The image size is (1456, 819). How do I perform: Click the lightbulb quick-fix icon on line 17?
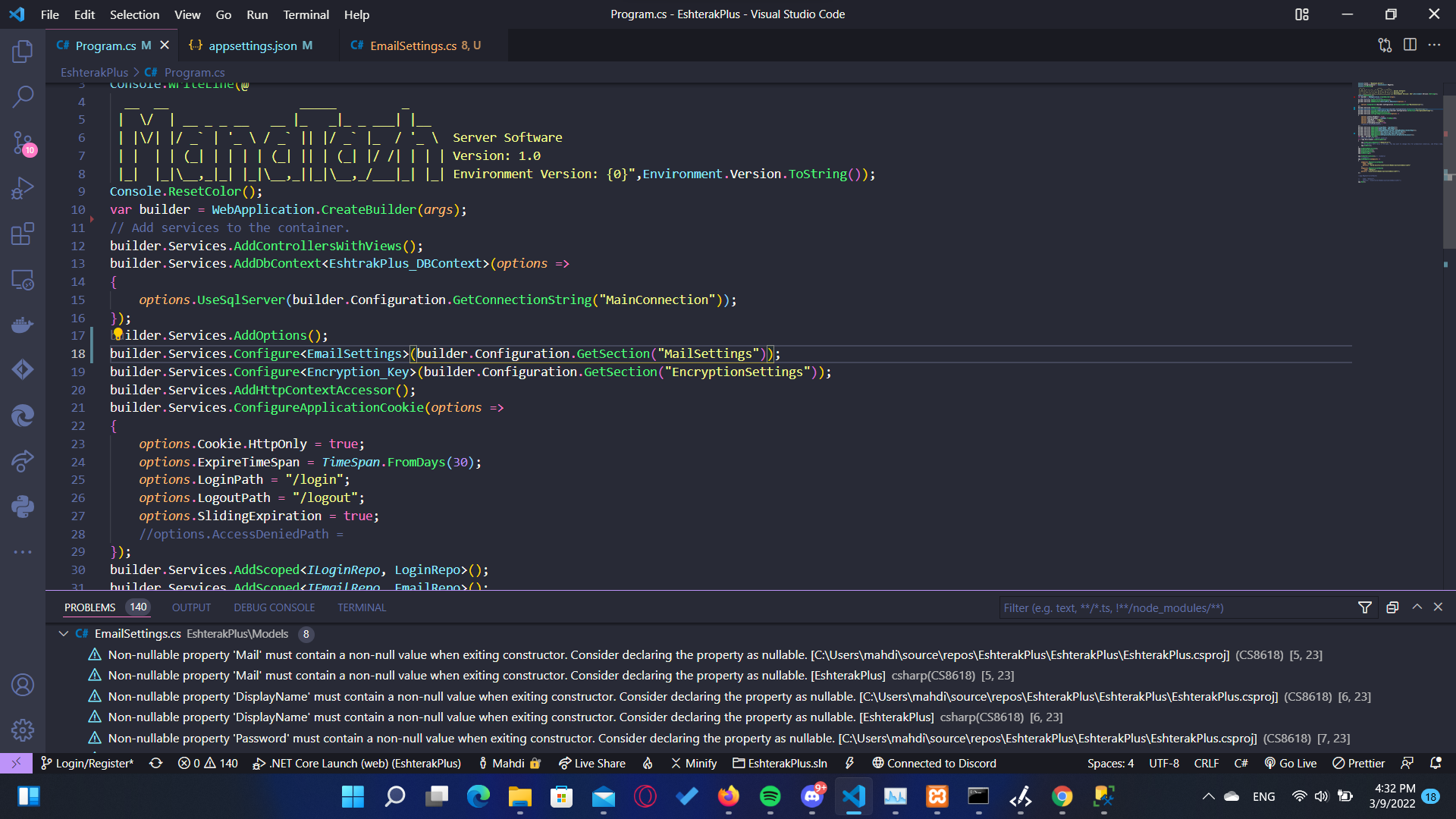(x=118, y=334)
